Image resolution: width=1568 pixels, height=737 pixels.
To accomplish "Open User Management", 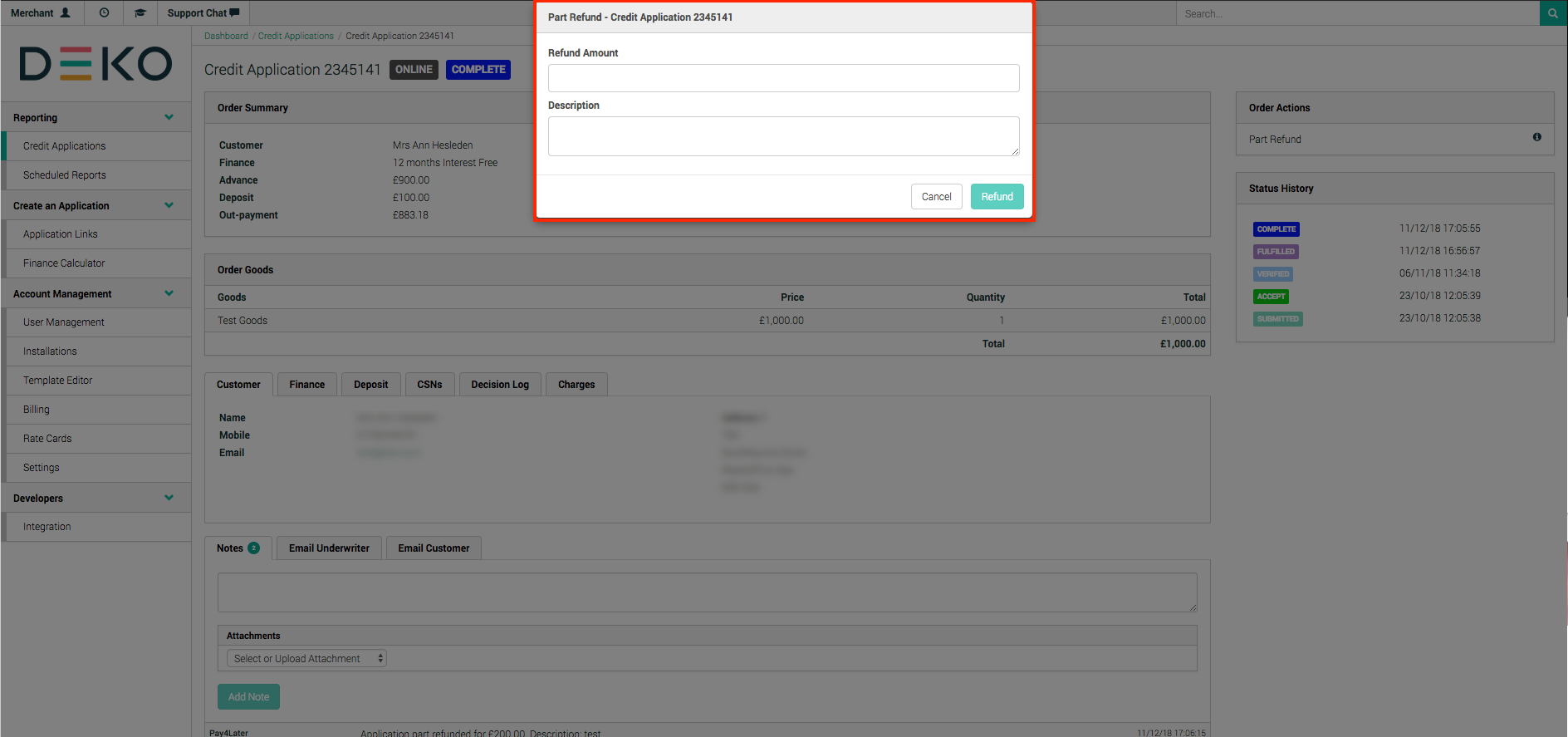I will tap(98, 322).
